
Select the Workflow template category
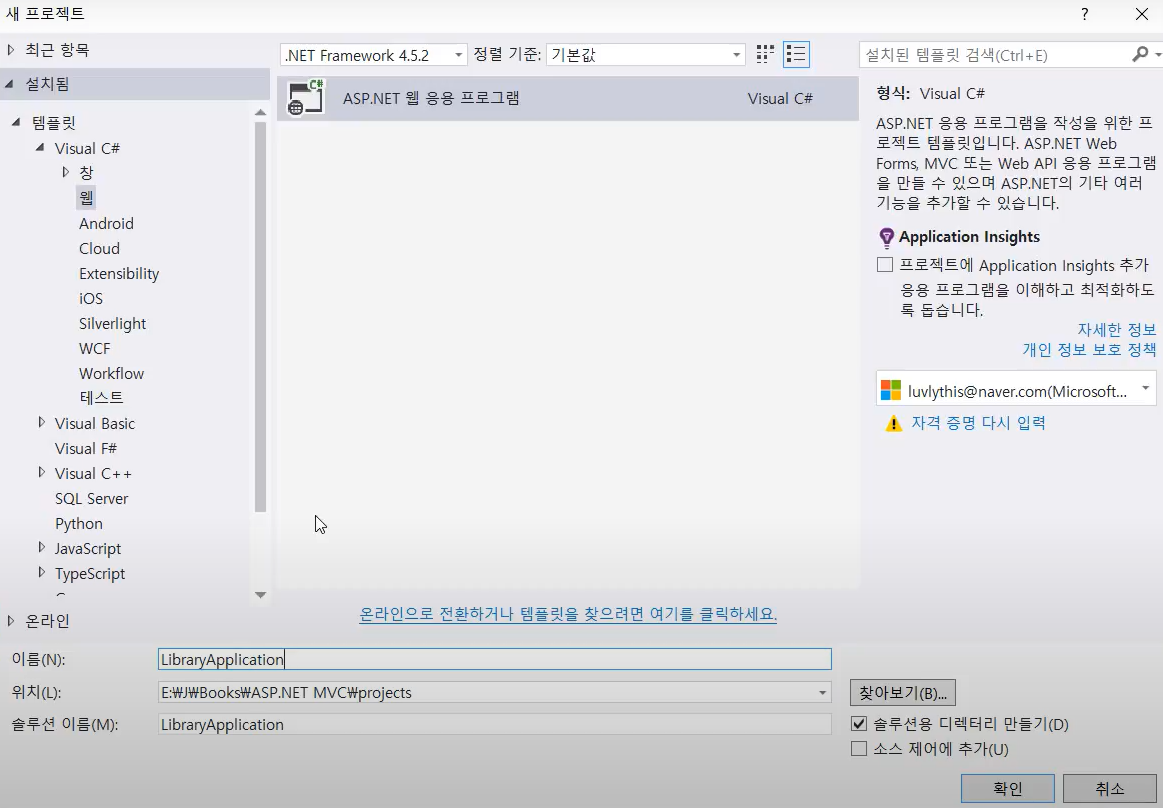111,373
